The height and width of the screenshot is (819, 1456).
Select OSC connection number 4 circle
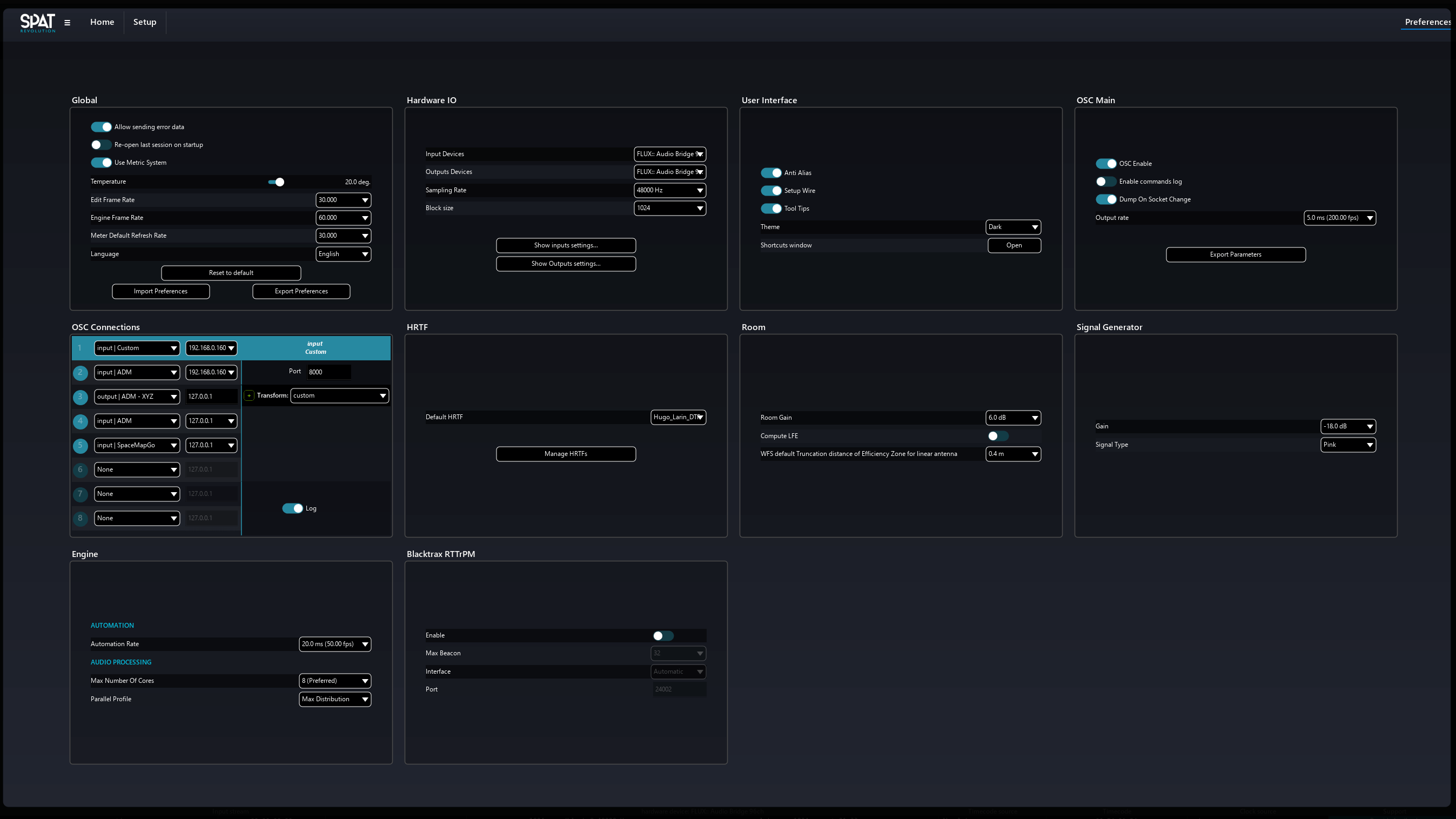(x=80, y=421)
